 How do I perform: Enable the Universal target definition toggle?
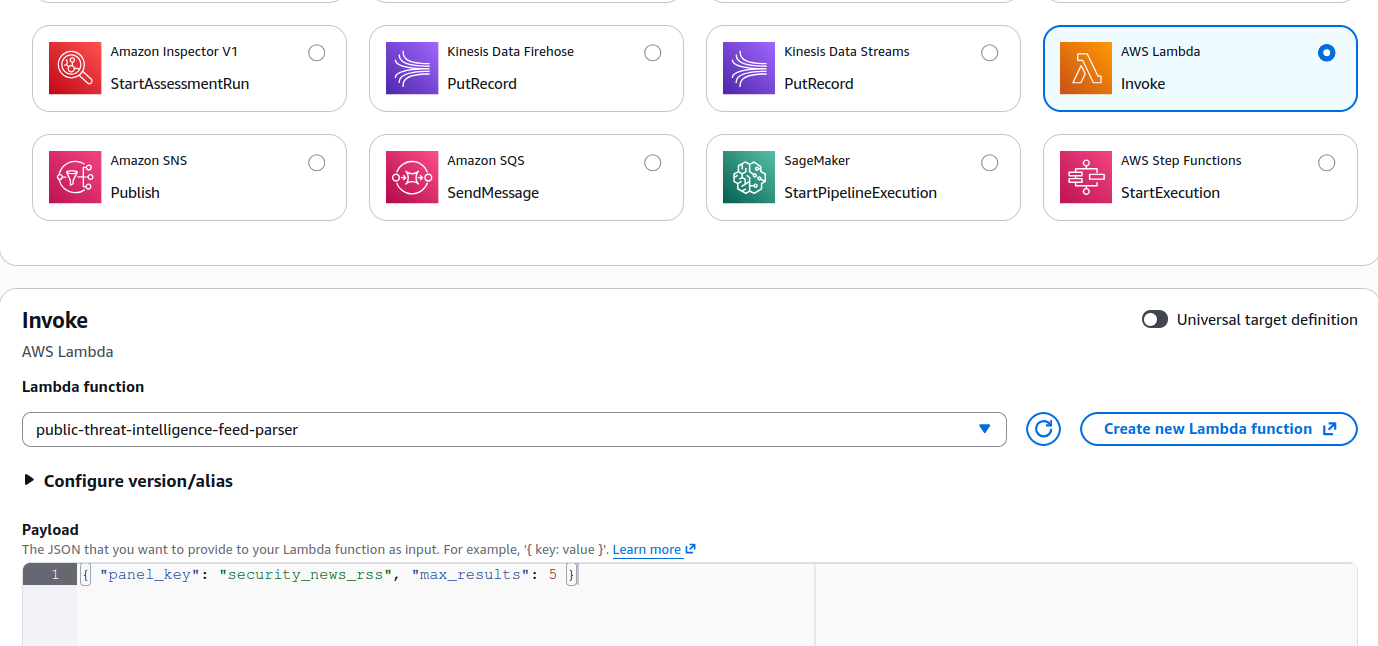pos(1155,319)
